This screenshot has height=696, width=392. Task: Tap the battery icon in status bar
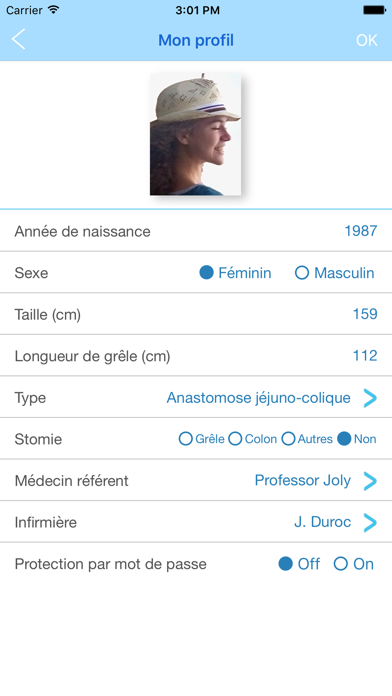click(374, 10)
